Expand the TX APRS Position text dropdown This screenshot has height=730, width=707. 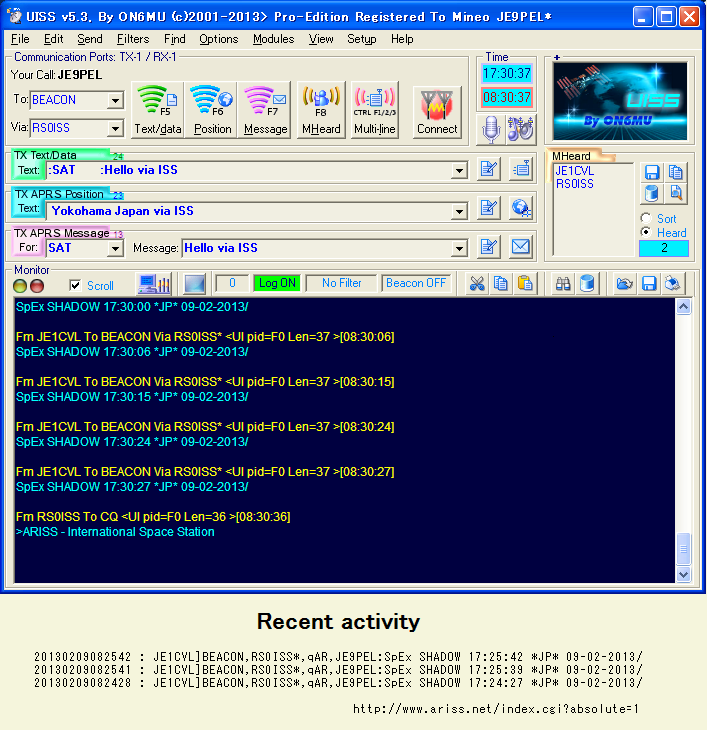coord(459,211)
